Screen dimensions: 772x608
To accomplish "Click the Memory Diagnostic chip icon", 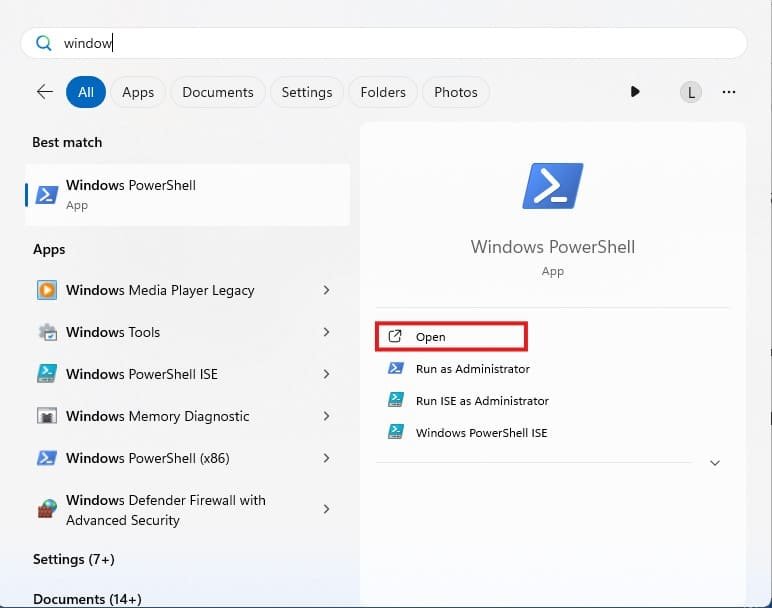I will point(47,416).
